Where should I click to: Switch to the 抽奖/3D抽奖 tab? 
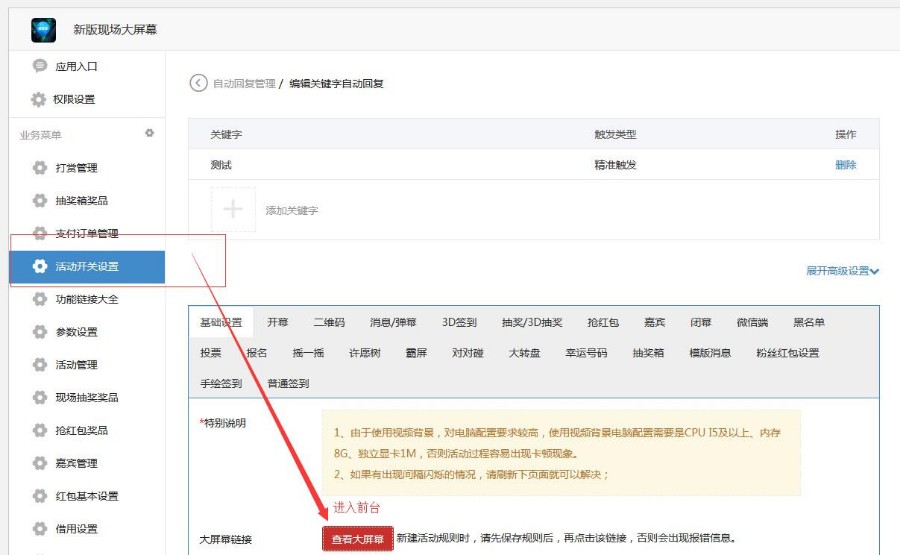532,323
